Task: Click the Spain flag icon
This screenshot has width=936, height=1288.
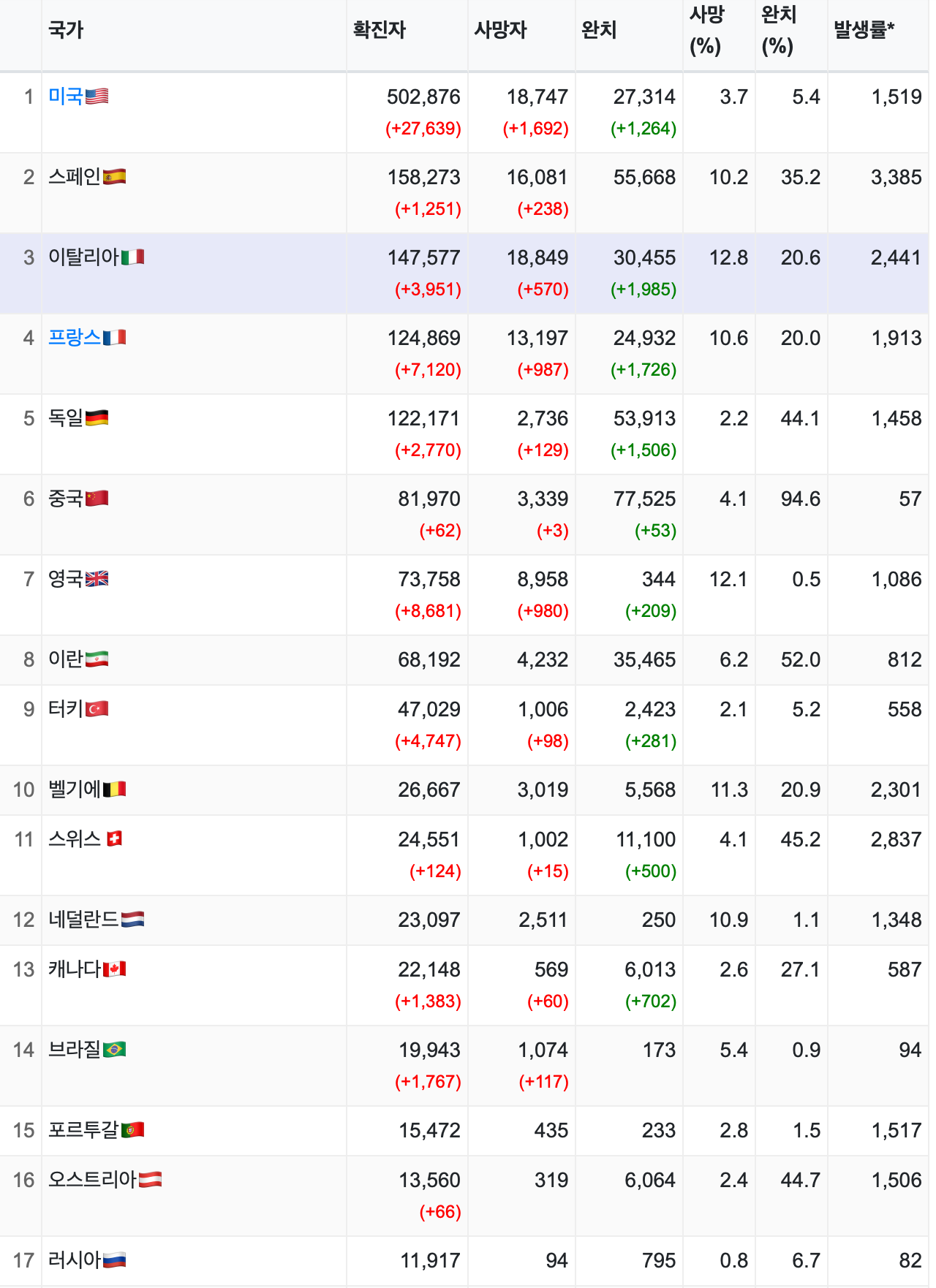Action: pos(114,177)
